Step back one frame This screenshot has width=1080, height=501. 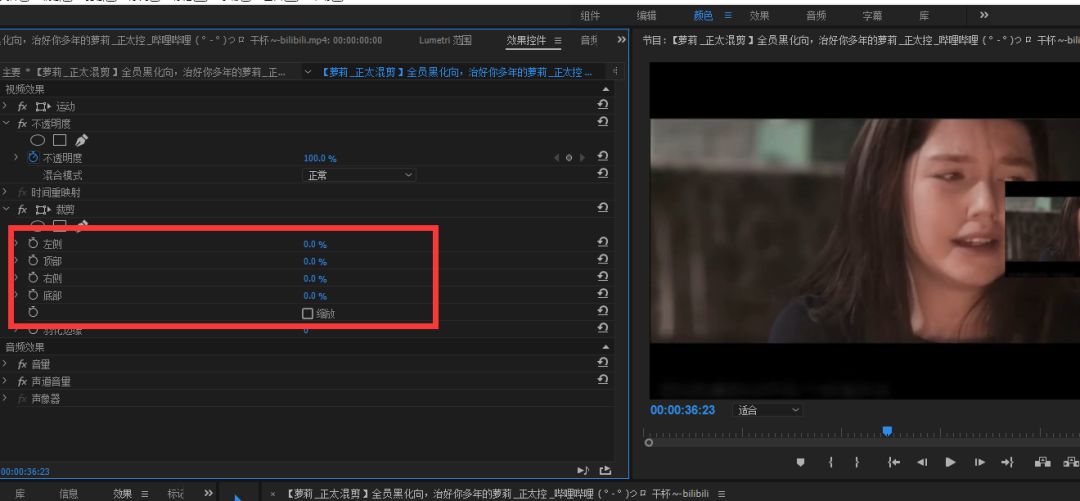coord(922,462)
